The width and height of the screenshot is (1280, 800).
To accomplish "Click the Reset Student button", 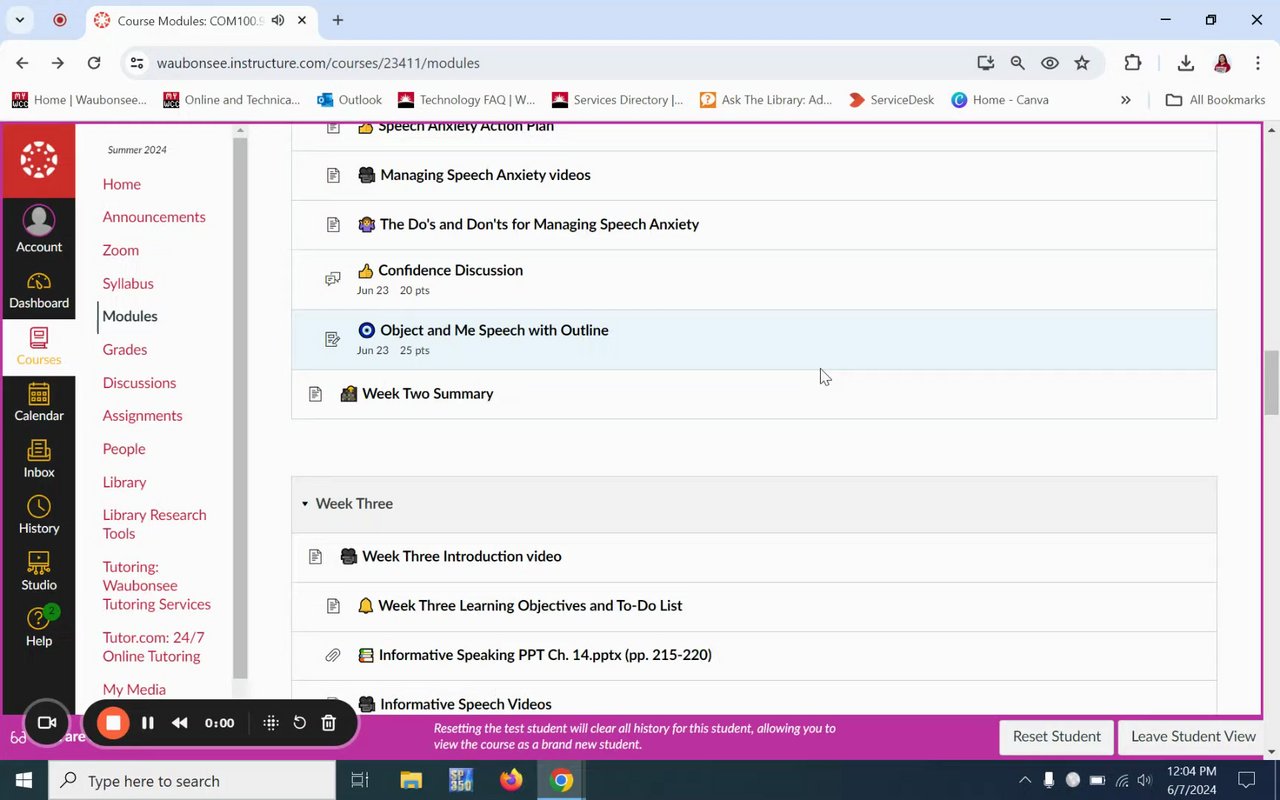I will (1056, 737).
